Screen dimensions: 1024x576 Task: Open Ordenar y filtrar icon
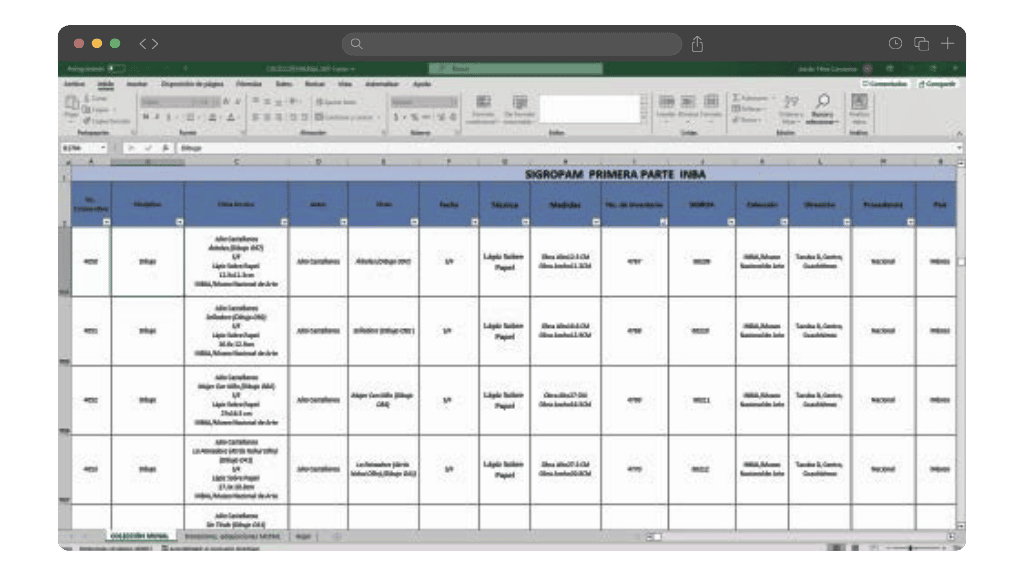(x=791, y=102)
